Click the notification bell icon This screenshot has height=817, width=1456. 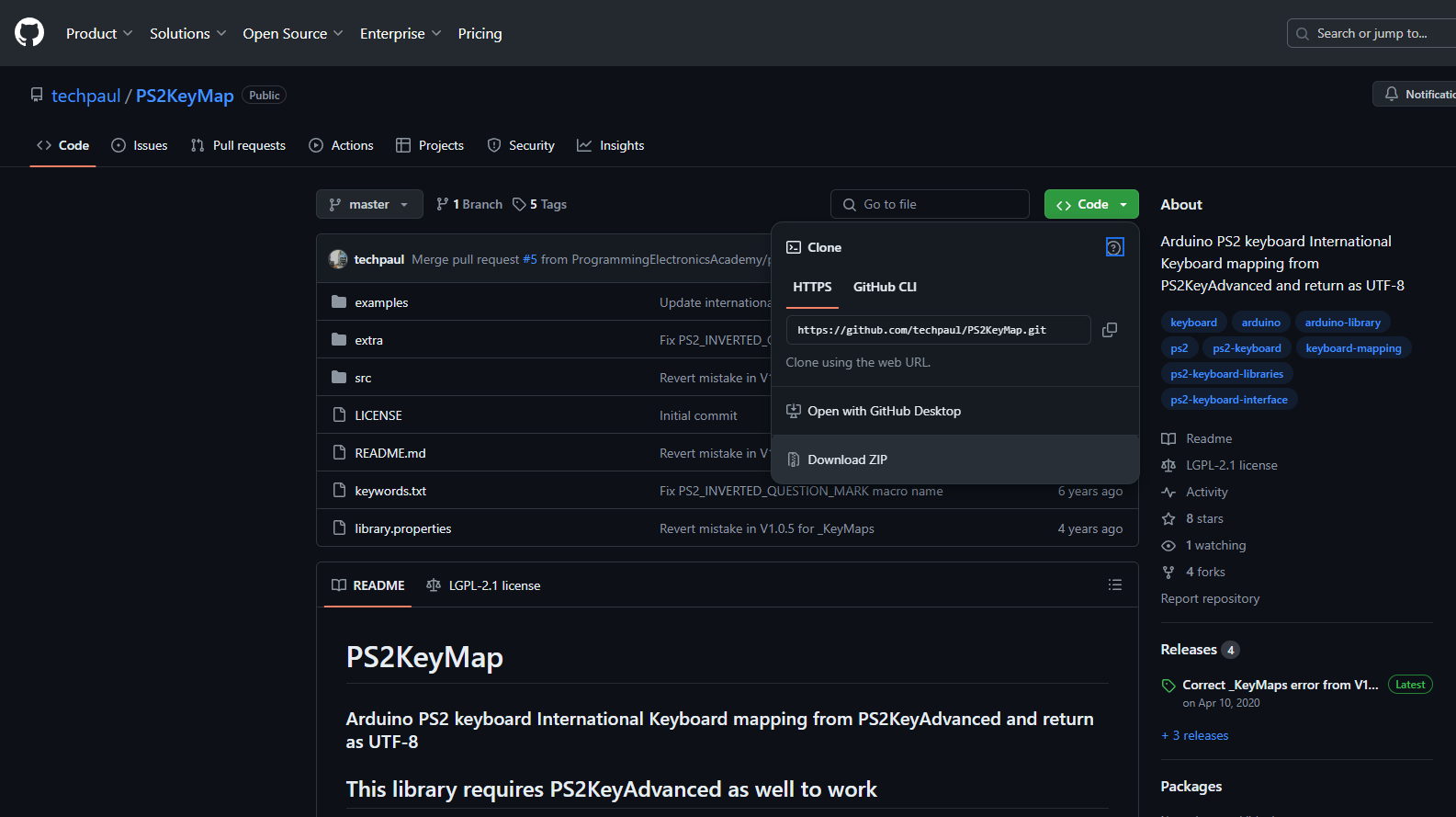click(1392, 94)
